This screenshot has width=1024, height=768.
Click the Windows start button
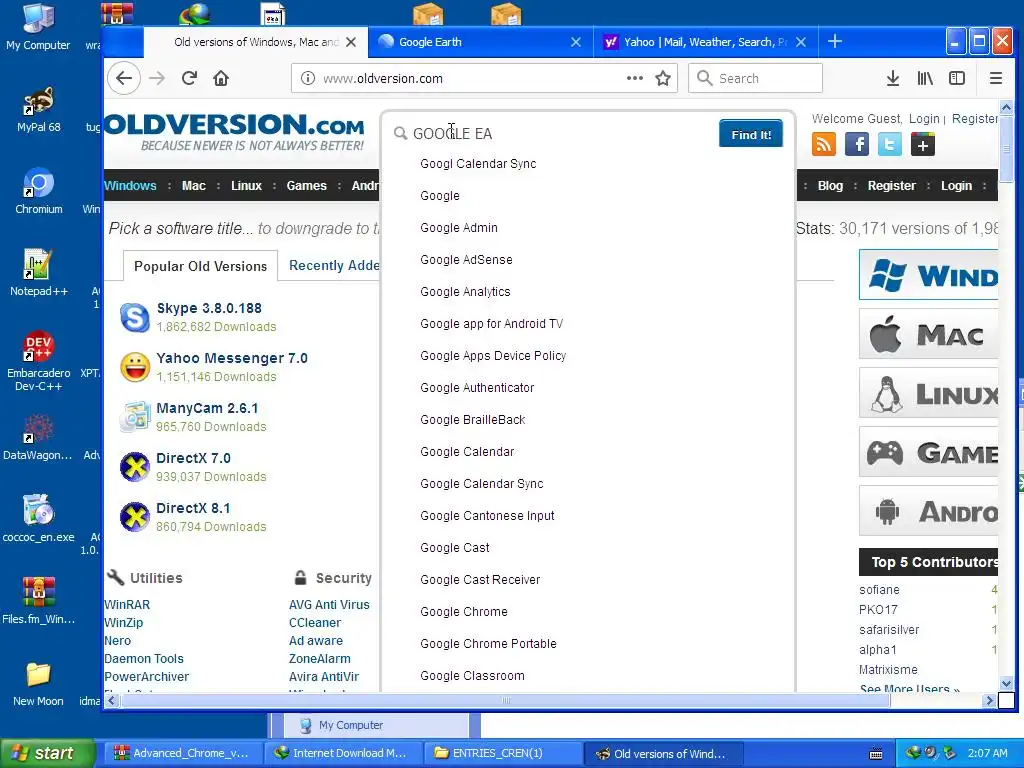coord(47,753)
